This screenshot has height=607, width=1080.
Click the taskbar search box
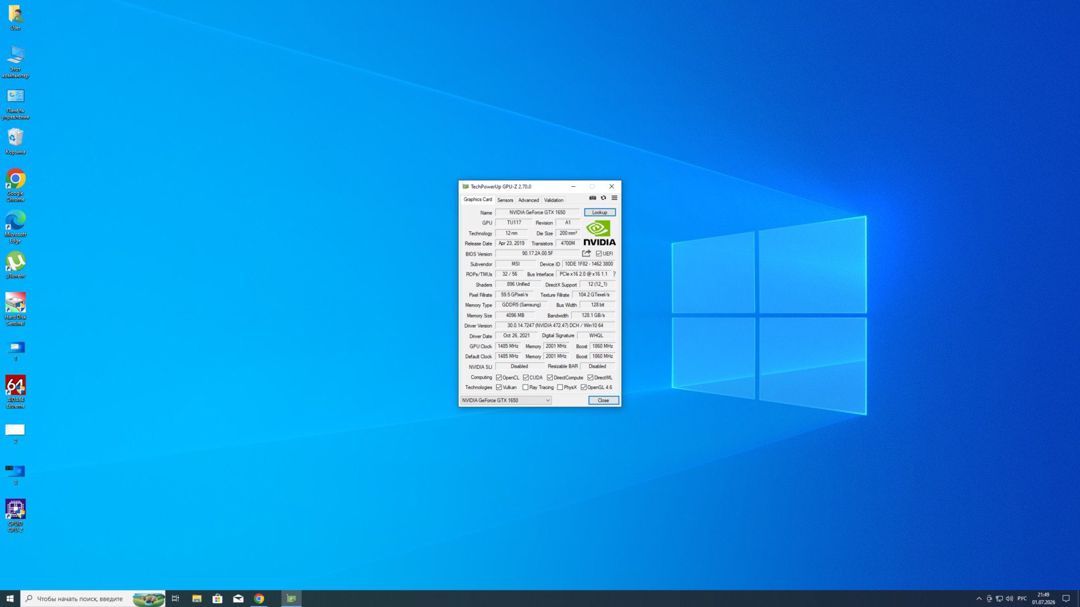[x=93, y=599]
